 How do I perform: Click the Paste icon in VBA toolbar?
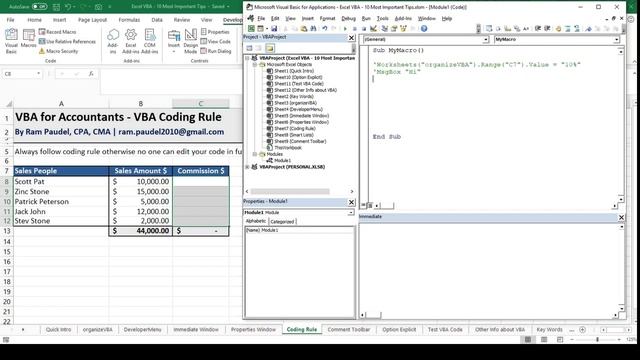pyautogui.click(x=304, y=29)
